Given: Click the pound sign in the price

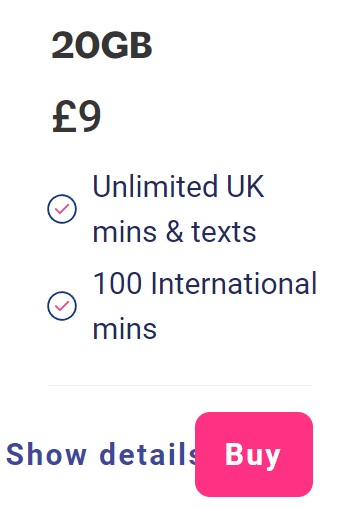Looking at the screenshot, I should (x=64, y=117).
